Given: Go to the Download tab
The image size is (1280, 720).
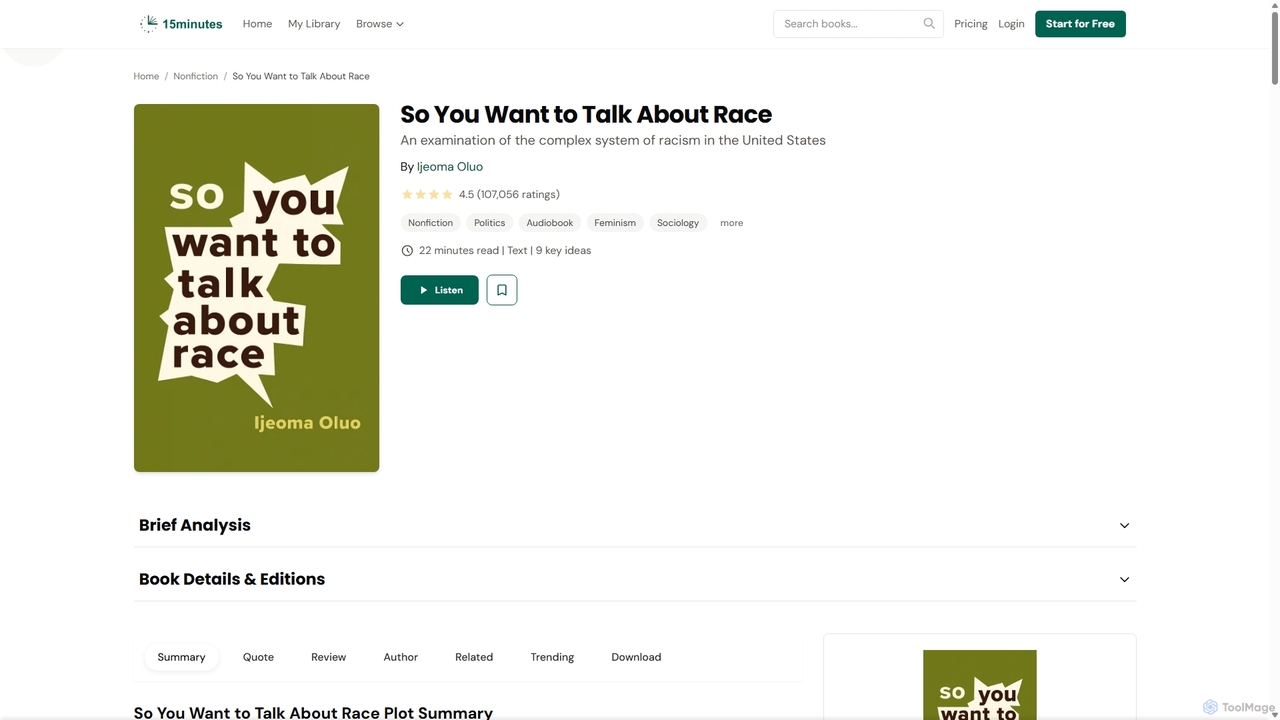Looking at the screenshot, I should [636, 657].
